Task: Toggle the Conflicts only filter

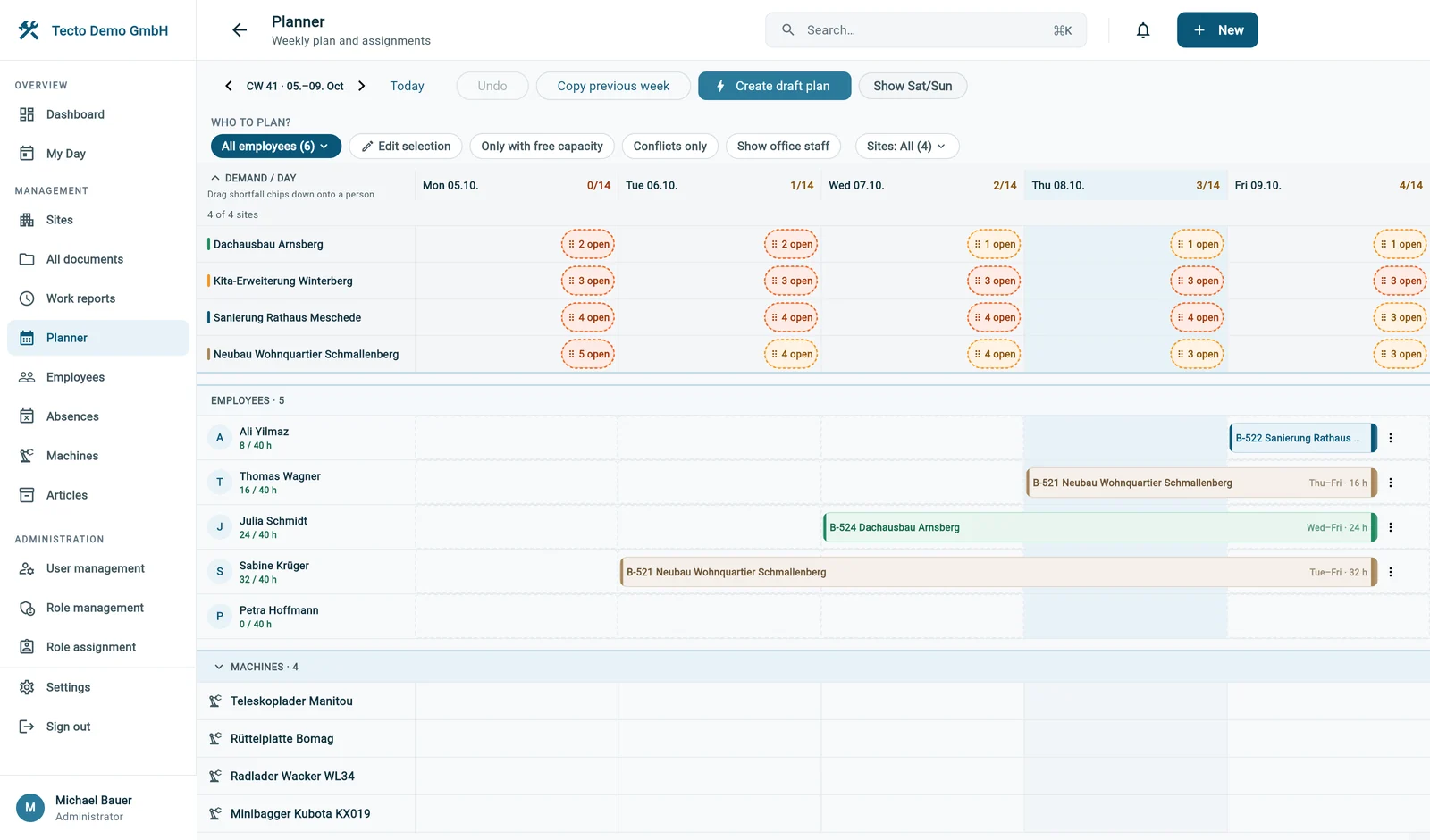Action: pyautogui.click(x=669, y=147)
